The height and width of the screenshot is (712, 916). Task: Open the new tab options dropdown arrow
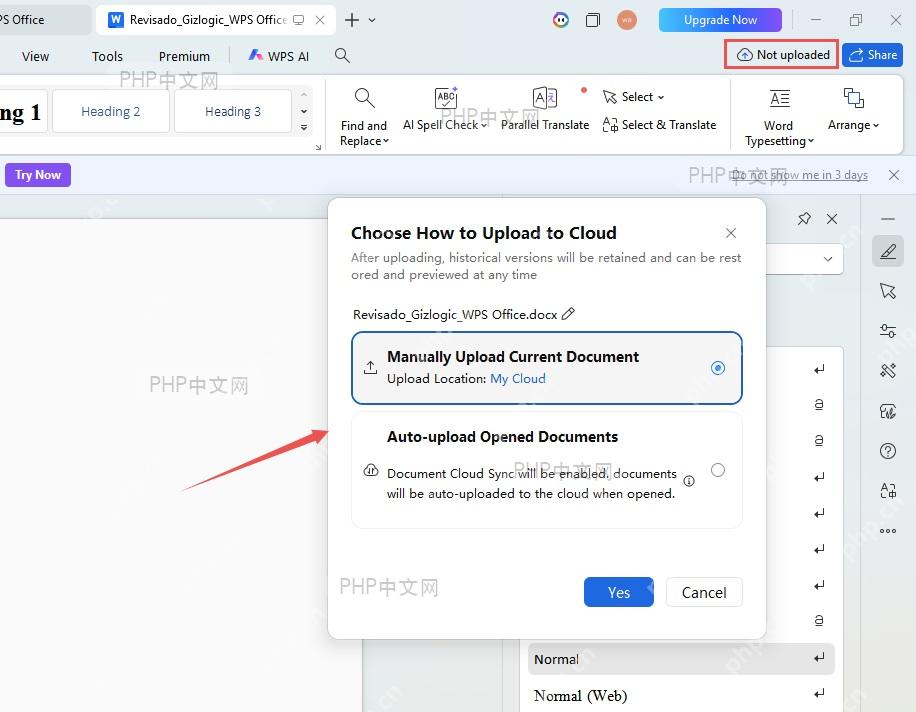[x=372, y=20]
